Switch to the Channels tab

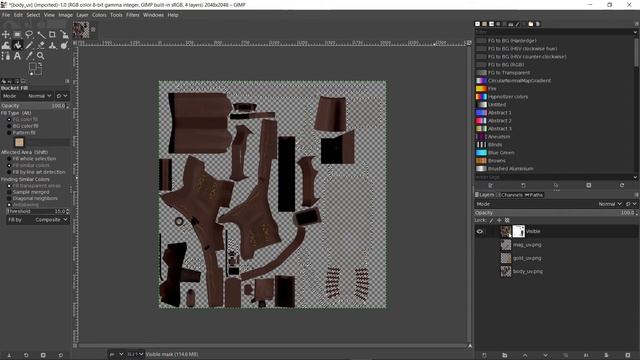click(510, 195)
